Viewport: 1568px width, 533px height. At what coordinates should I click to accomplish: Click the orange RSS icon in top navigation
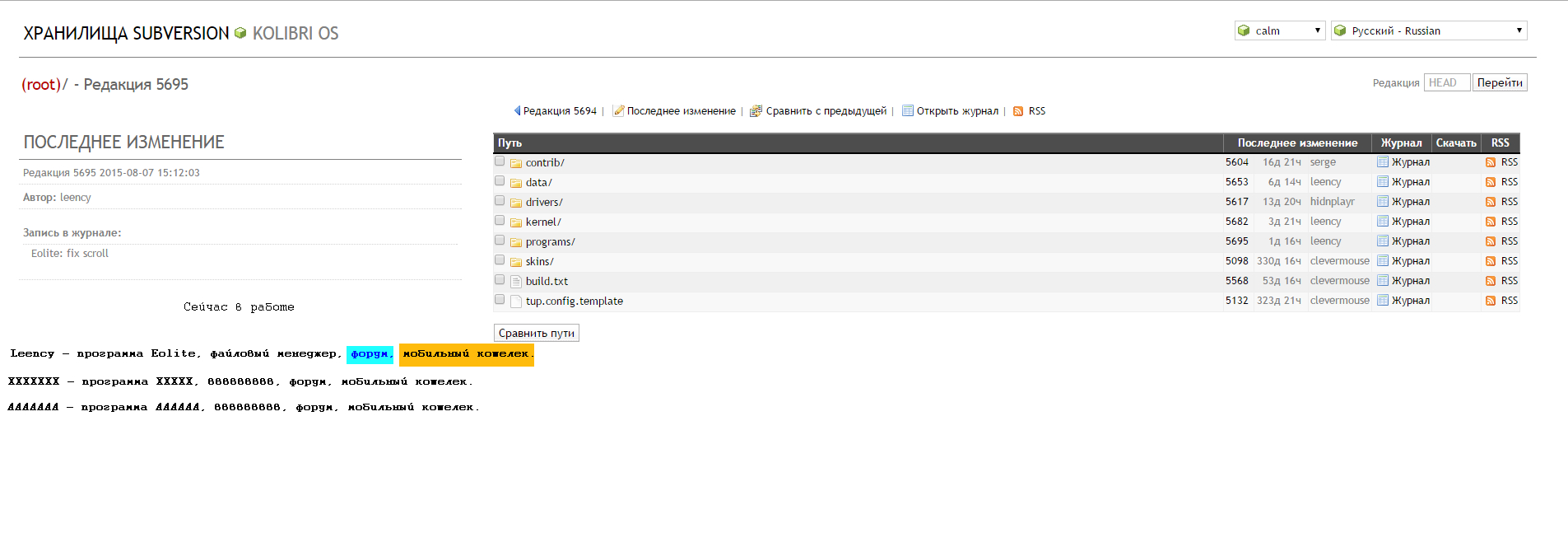pyautogui.click(x=1018, y=111)
